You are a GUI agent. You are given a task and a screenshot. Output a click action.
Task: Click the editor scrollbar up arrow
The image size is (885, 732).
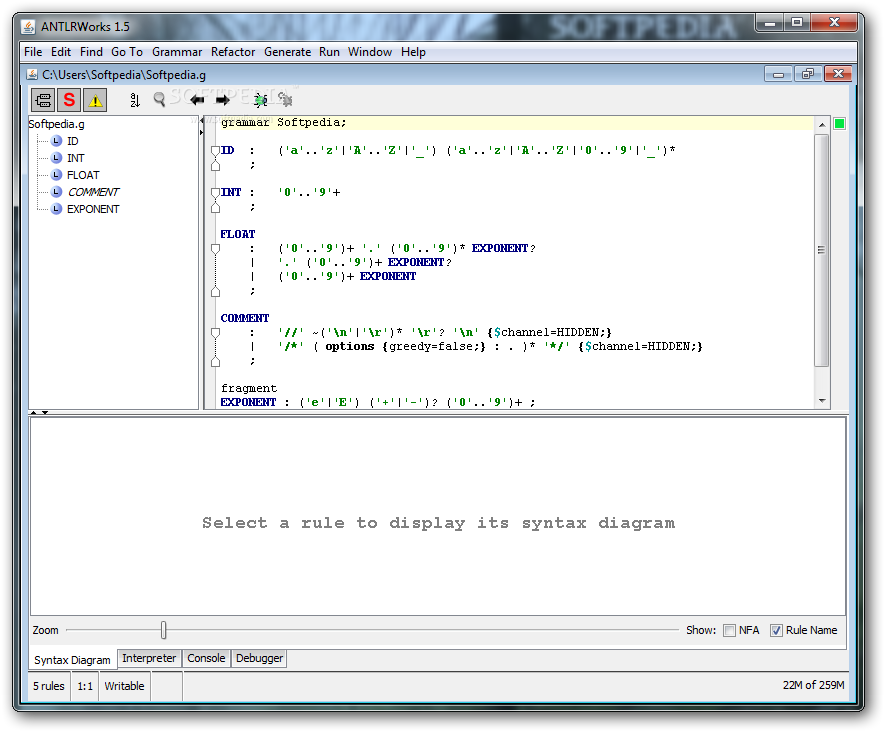(822, 124)
